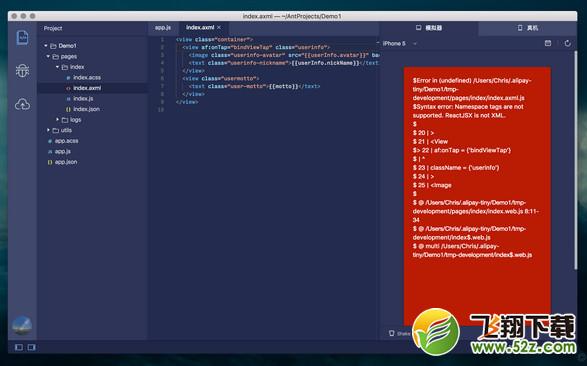Click the cloud upload icon
The height and width of the screenshot is (366, 587).
click(x=22, y=104)
